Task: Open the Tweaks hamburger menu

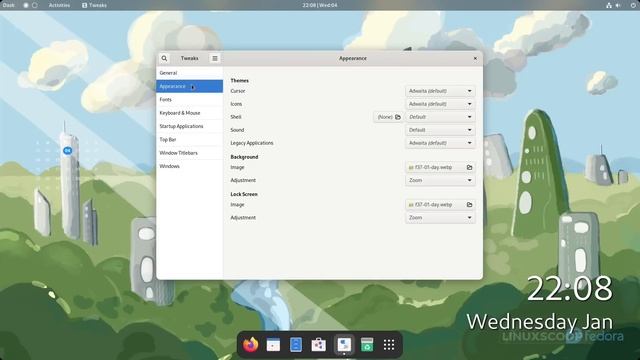Action: 215,58
